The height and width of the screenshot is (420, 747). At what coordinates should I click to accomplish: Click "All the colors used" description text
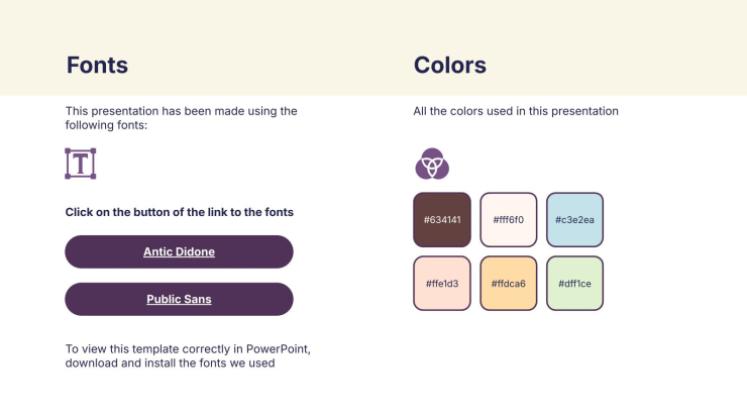pos(516,111)
